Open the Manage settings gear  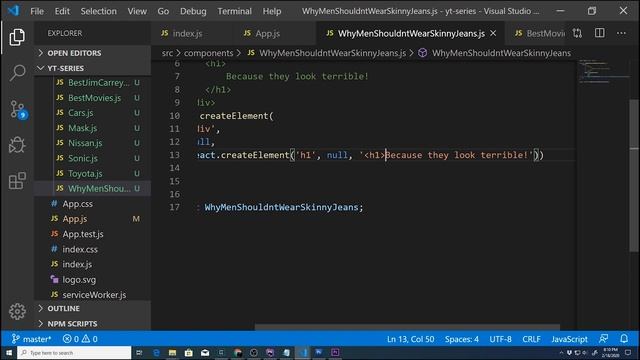coord(17,311)
